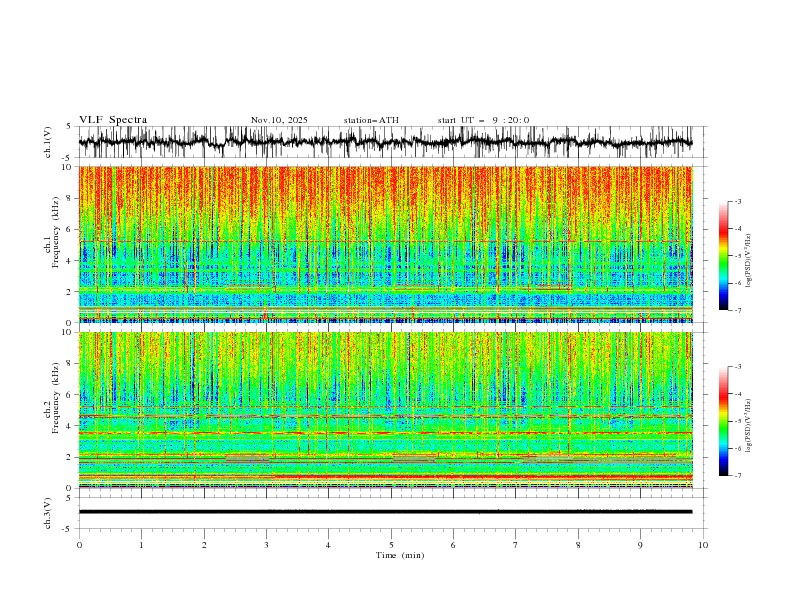792x612 pixels.
Task: Click the 'VLF Spectra' title text
Action: pyautogui.click(x=113, y=120)
